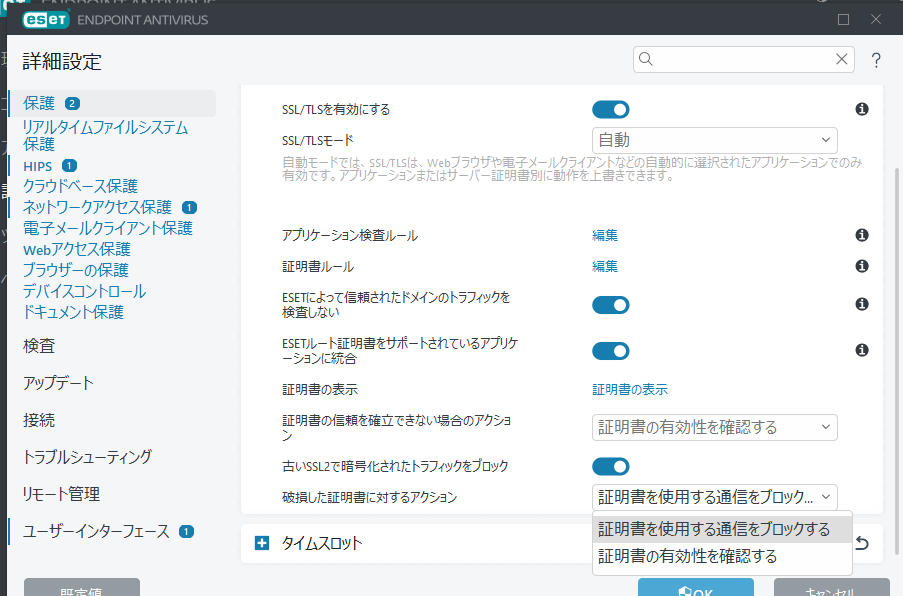
Task: Open the アップデート section in sidebar
Action: [x=58, y=383]
